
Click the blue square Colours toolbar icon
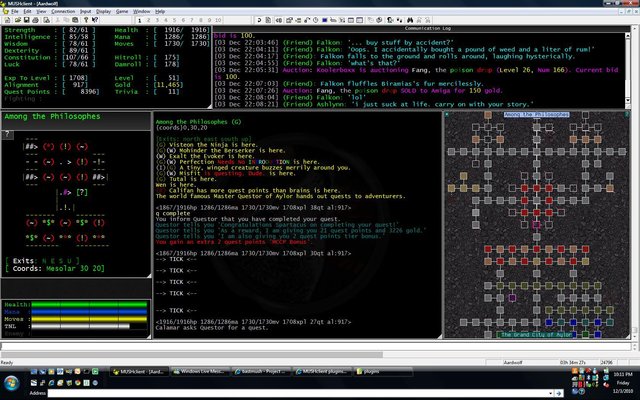pyautogui.click(x=324, y=20)
